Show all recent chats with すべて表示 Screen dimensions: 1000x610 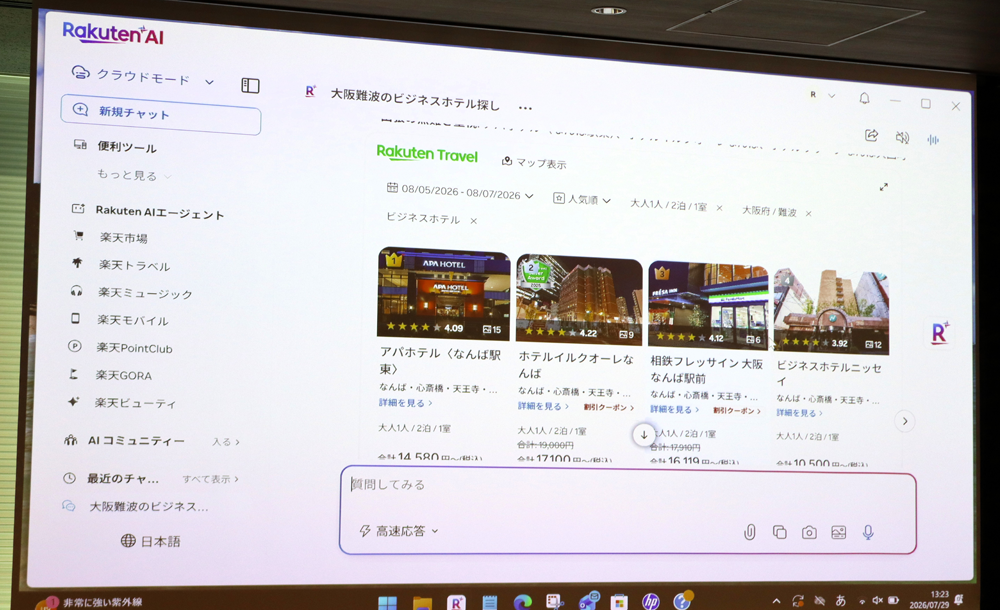[x=210, y=479]
